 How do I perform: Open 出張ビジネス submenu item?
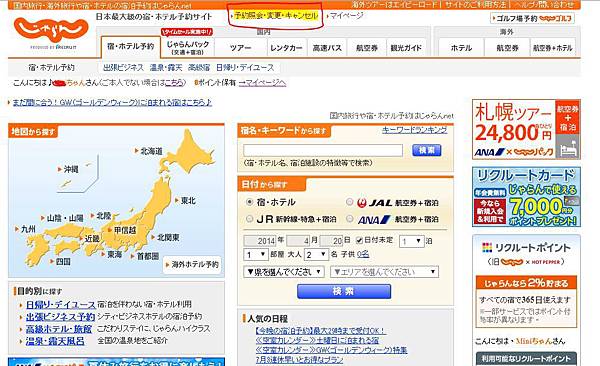(123, 68)
